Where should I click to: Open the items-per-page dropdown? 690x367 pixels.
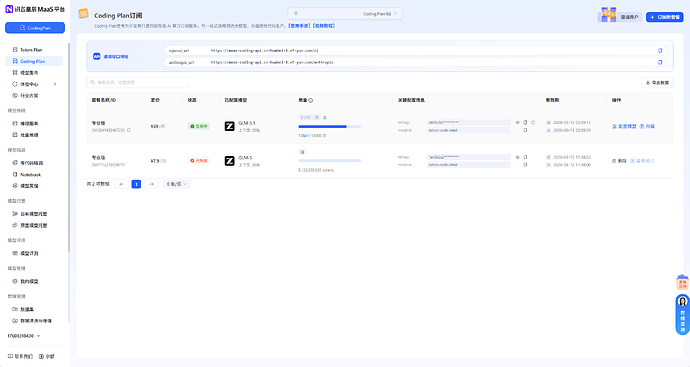(x=177, y=184)
